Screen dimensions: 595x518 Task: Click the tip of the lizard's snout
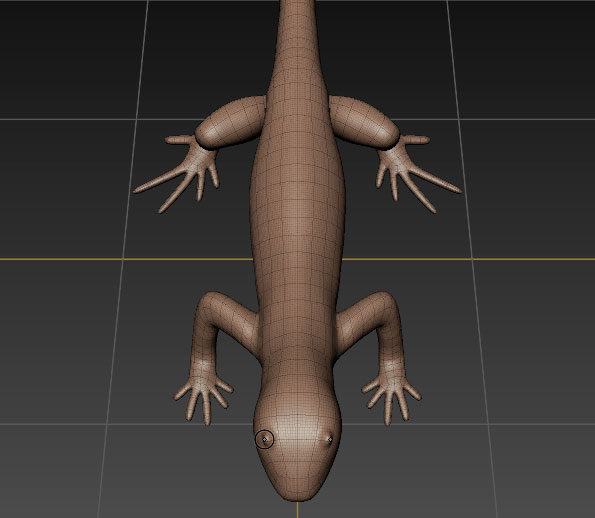[297, 494]
